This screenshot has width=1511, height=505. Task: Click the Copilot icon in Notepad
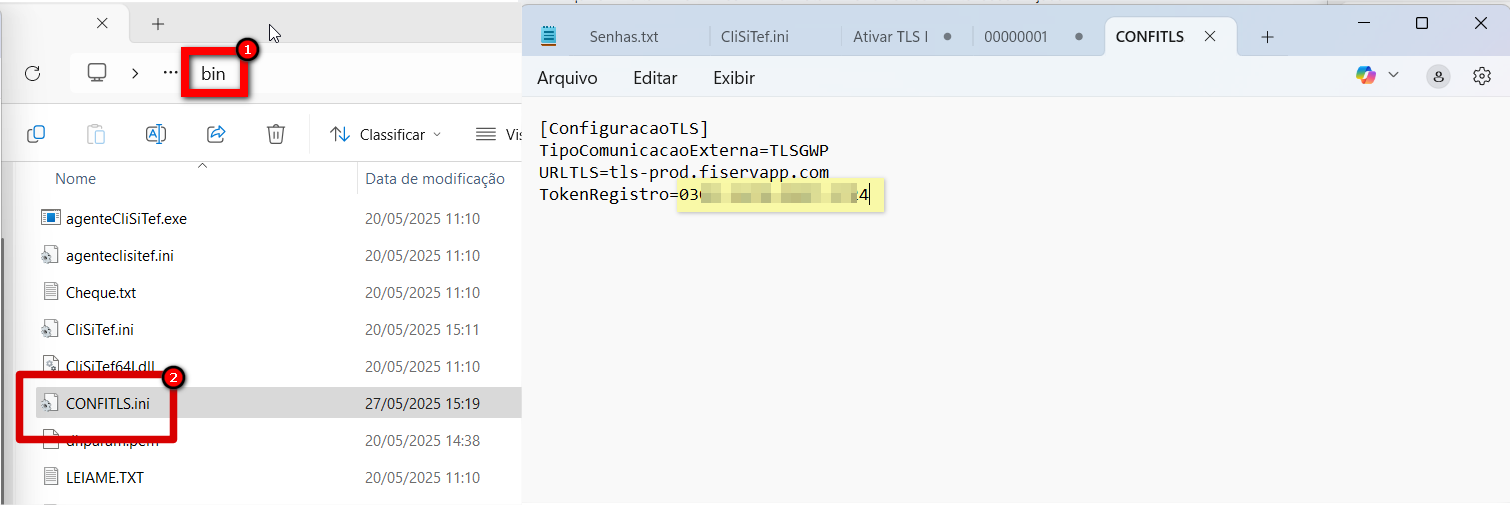1365,76
